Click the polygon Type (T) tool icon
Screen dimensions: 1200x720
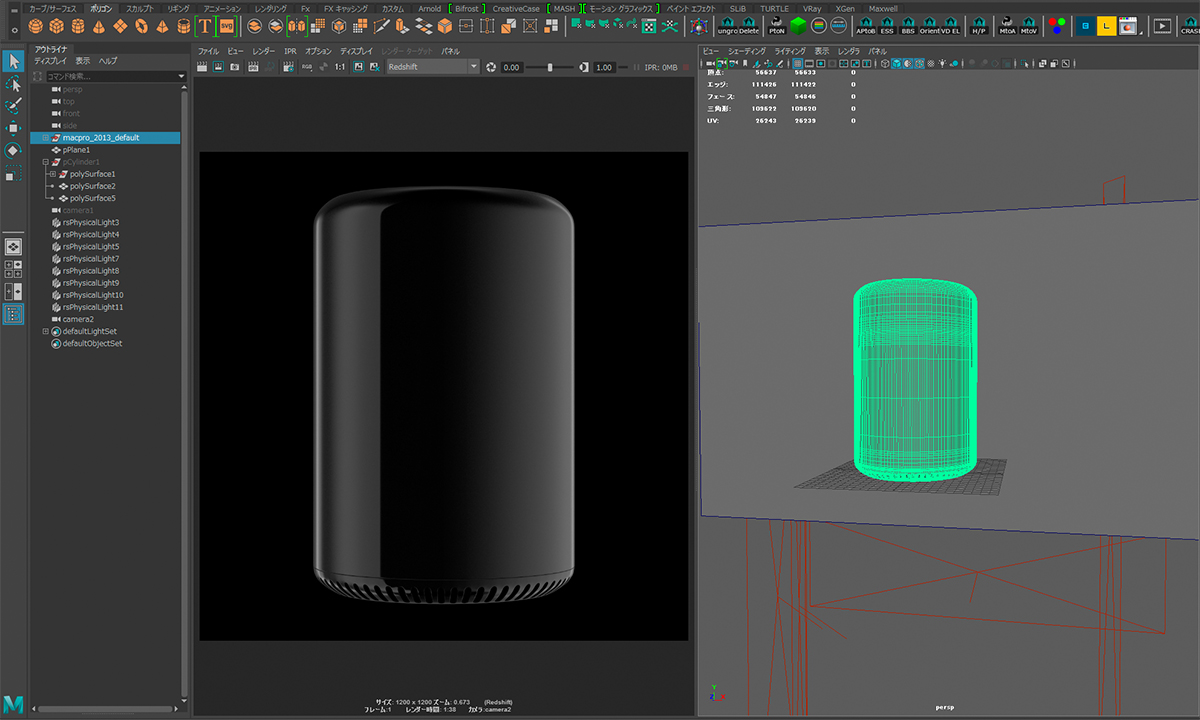205,26
